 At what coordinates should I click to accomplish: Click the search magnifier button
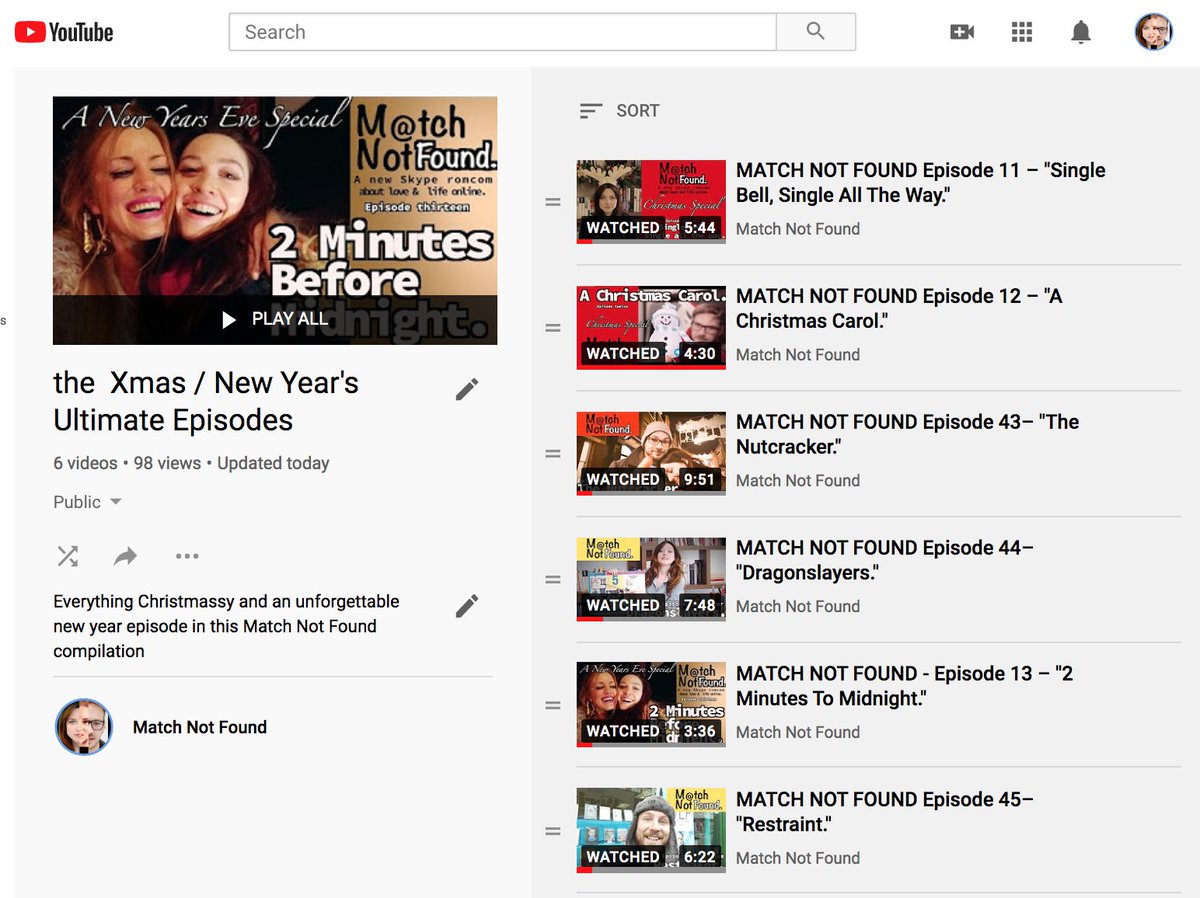(816, 32)
